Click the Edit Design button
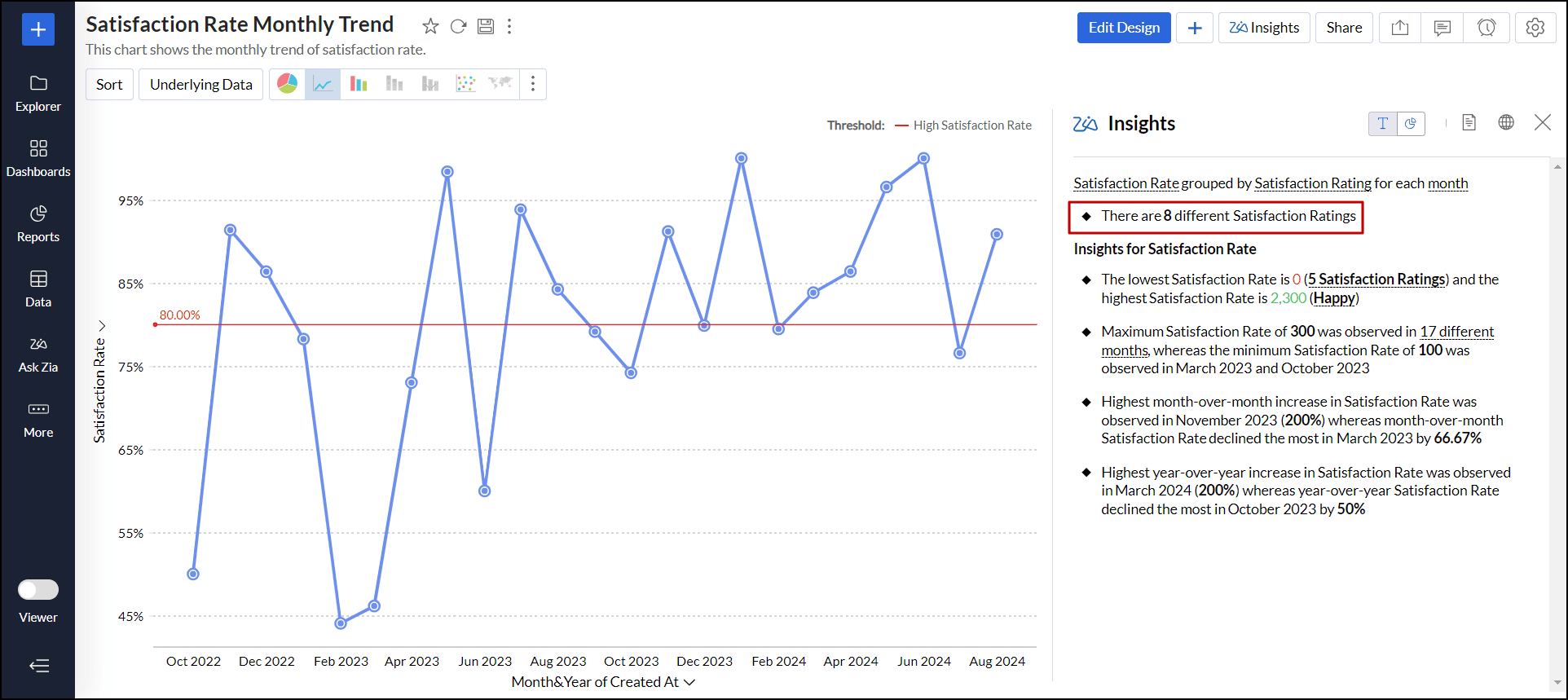This screenshot has width=1568, height=700. pyautogui.click(x=1123, y=28)
